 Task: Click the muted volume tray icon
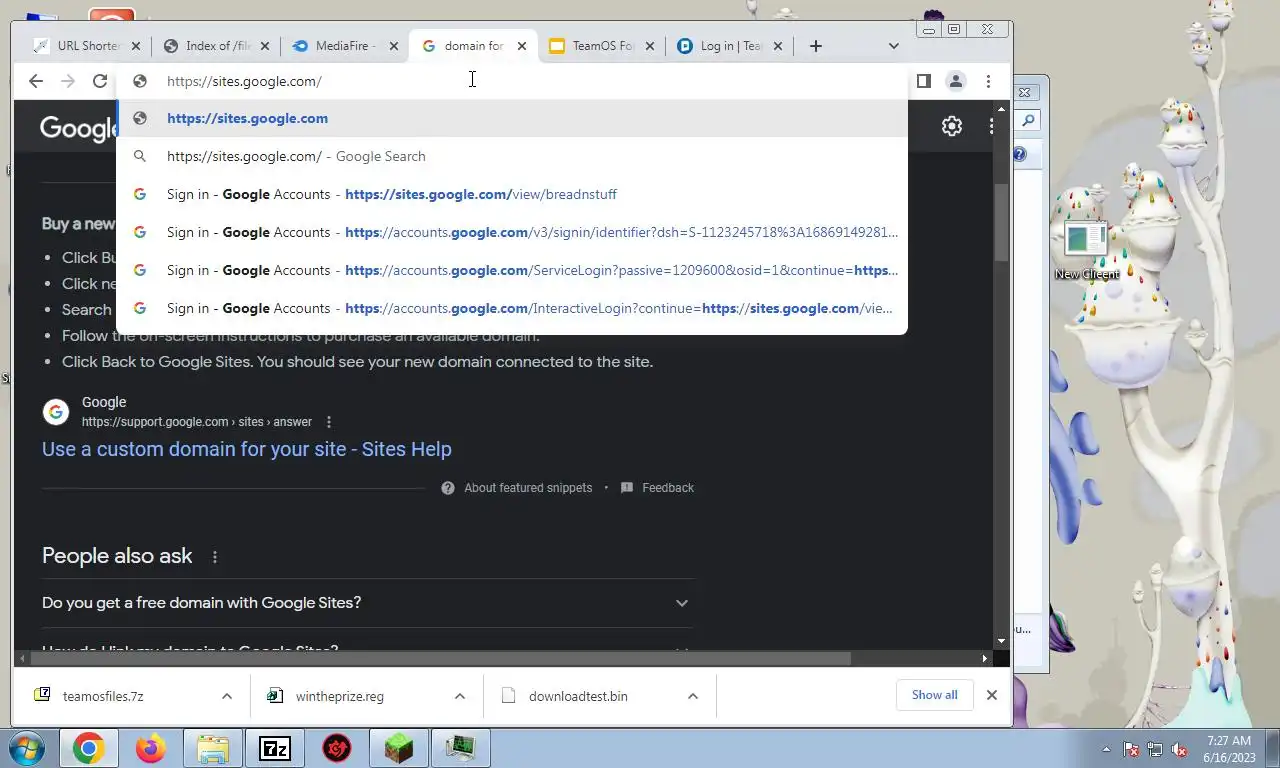1179,749
